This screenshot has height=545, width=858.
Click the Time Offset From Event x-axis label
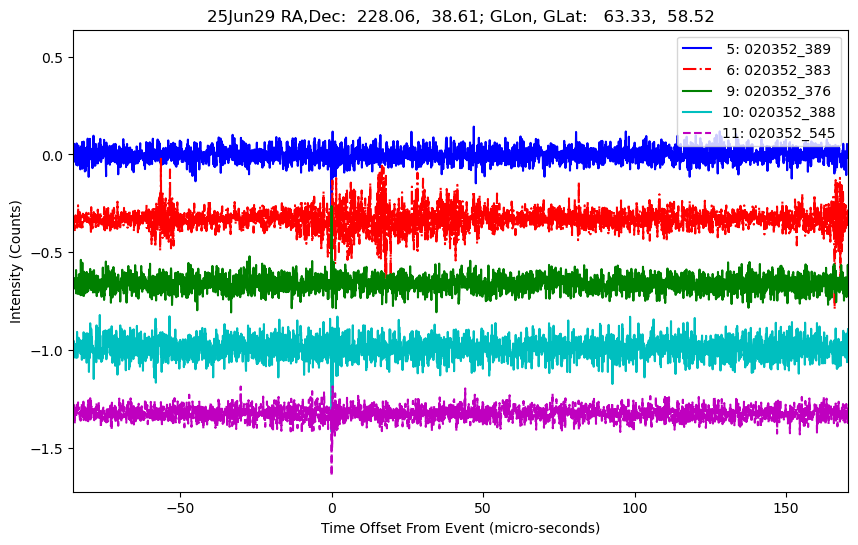460,528
